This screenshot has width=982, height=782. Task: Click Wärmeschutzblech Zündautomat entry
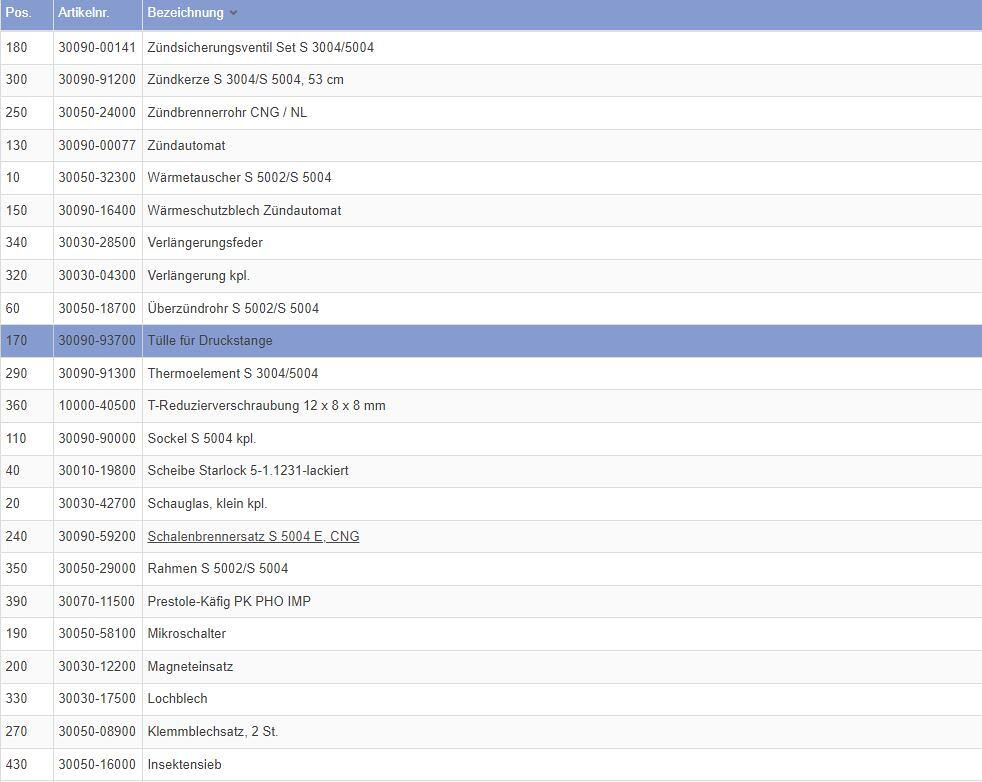244,210
